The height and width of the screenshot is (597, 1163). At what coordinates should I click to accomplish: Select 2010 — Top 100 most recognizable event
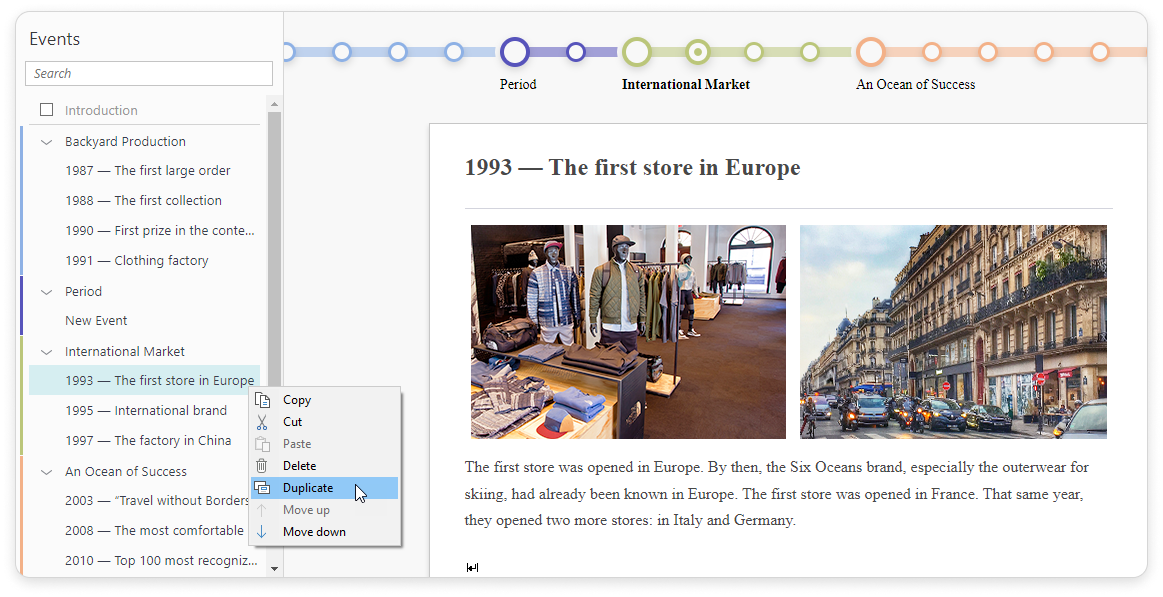tap(161, 561)
